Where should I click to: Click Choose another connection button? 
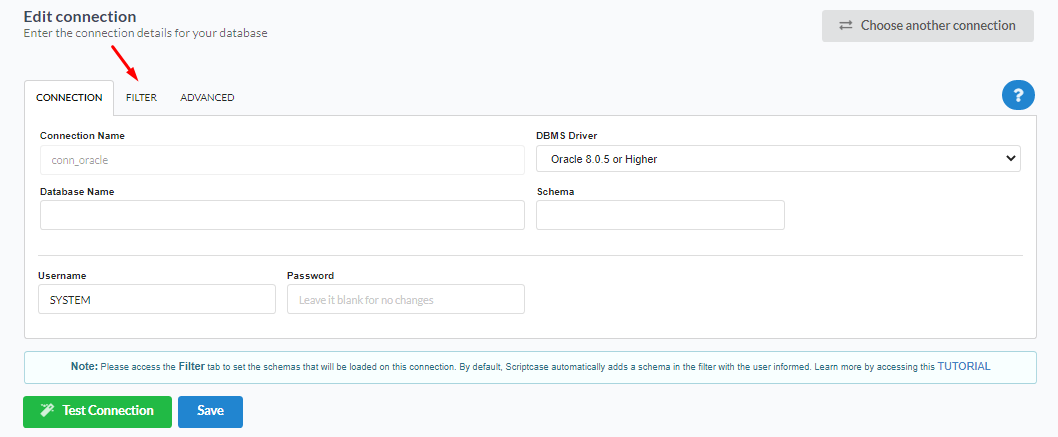(927, 26)
